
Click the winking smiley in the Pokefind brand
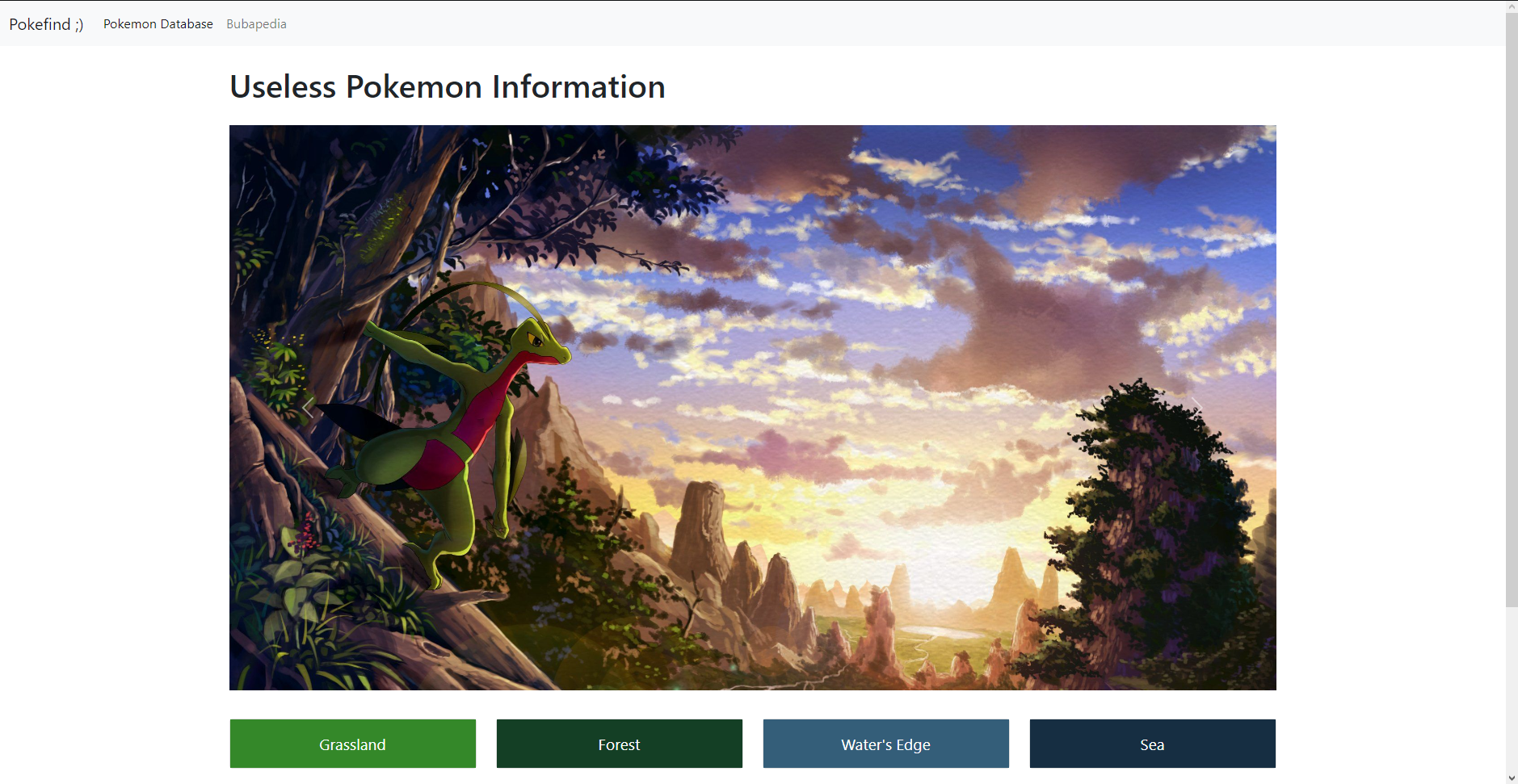tap(78, 25)
